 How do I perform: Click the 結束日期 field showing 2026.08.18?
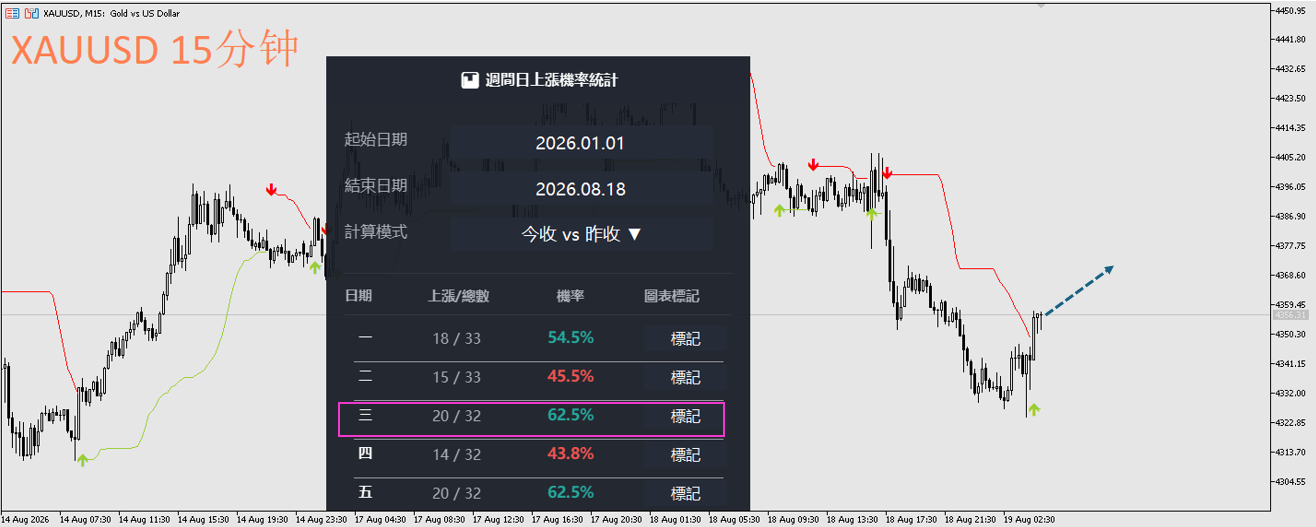pos(582,189)
